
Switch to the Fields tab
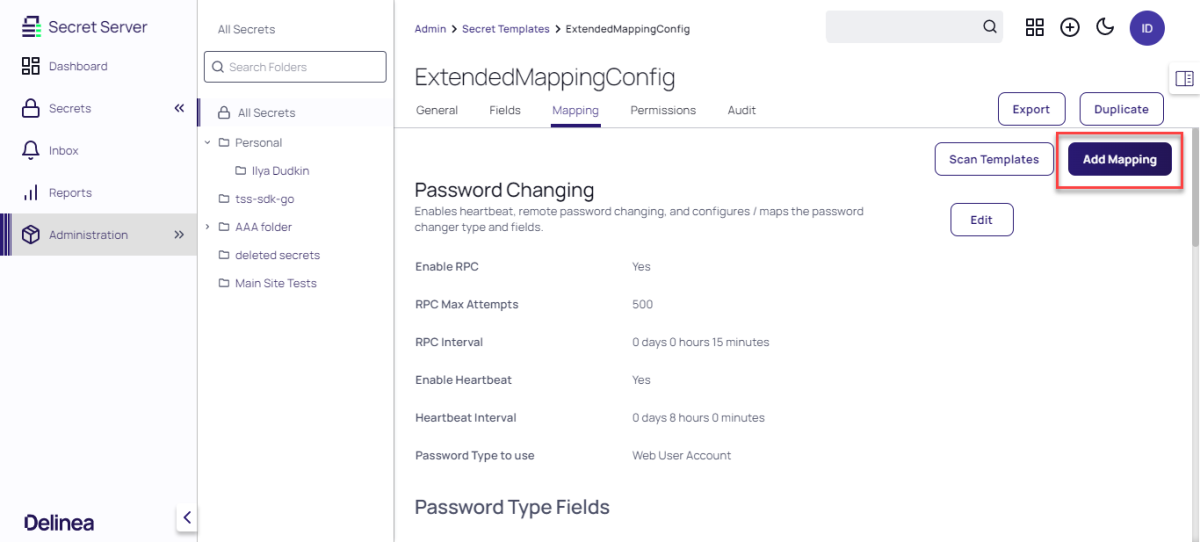point(505,110)
